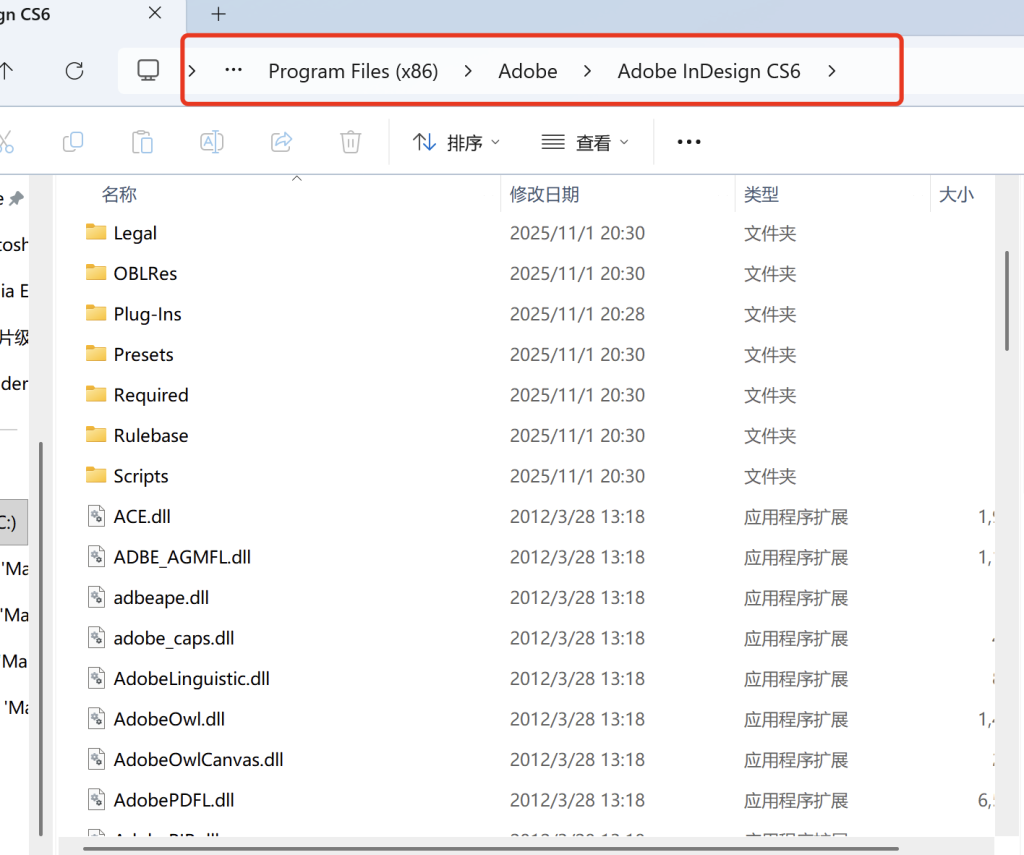The image size is (1024, 855).
Task: Close the current InDesign CS6 tab
Action: click(155, 14)
